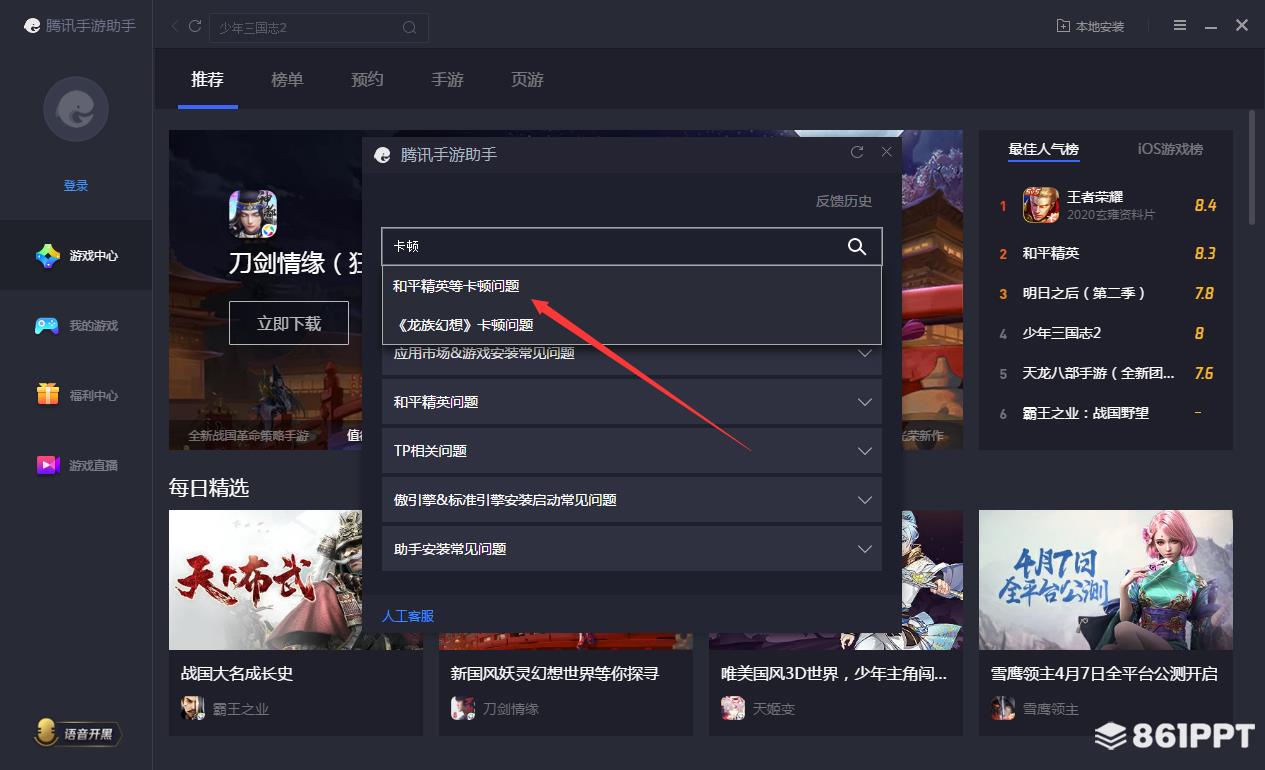Image resolution: width=1265 pixels, height=770 pixels.
Task: Open 反馈历史 feedback history
Action: click(844, 201)
